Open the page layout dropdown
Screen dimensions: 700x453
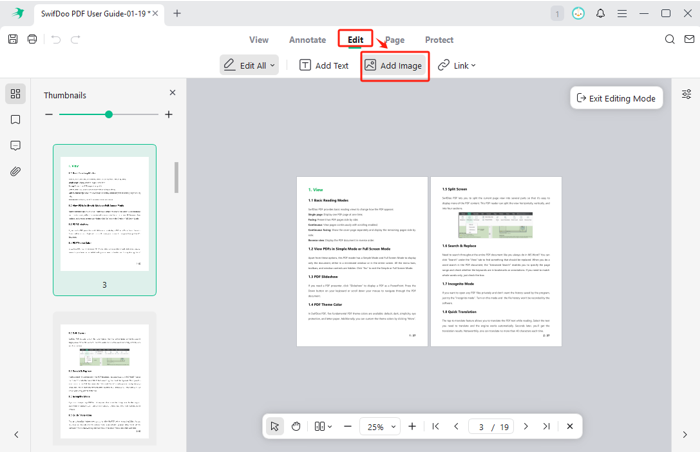click(x=323, y=426)
